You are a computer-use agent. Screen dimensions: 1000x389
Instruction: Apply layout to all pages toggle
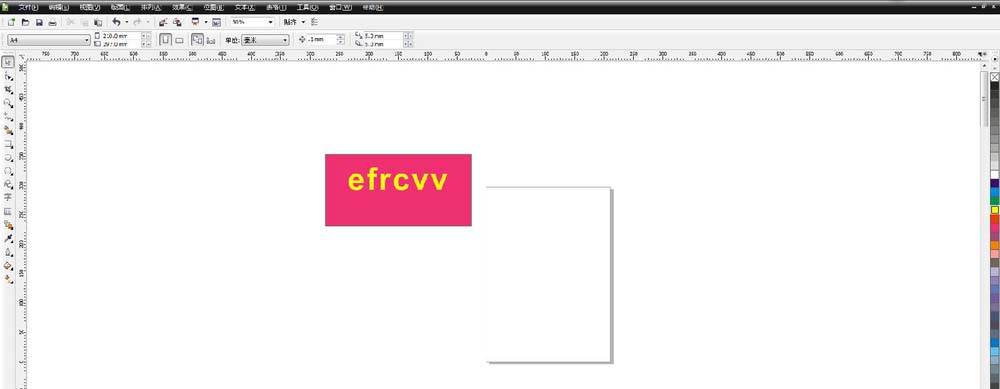pyautogui.click(x=197, y=40)
